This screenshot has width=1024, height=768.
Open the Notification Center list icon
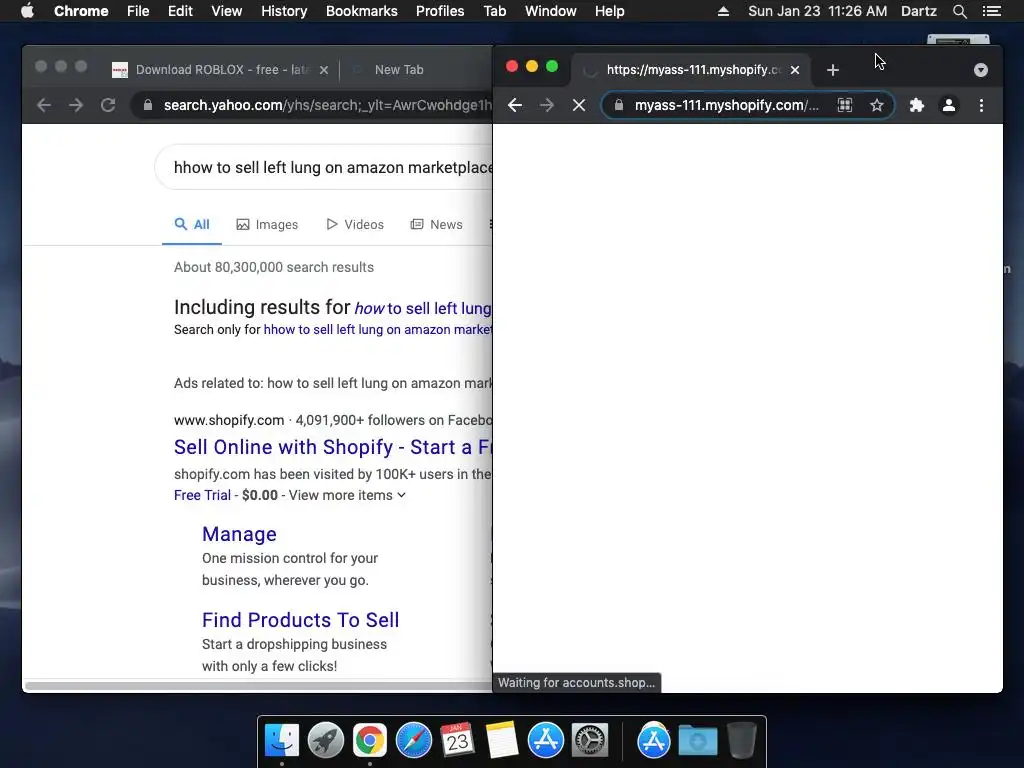991,11
